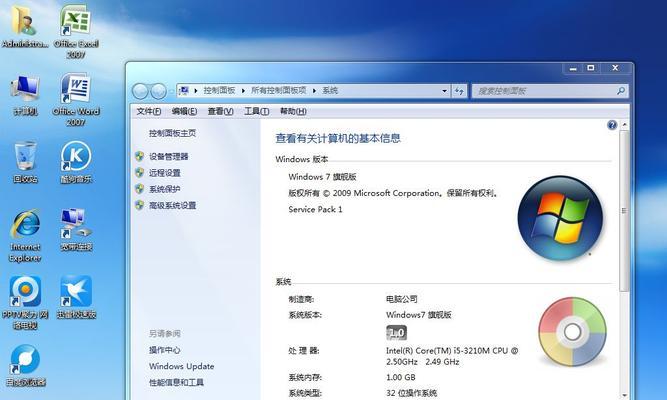Image resolution: width=667 pixels, height=400 pixels.
Task: Open 操作中心 link
Action: 165,350
